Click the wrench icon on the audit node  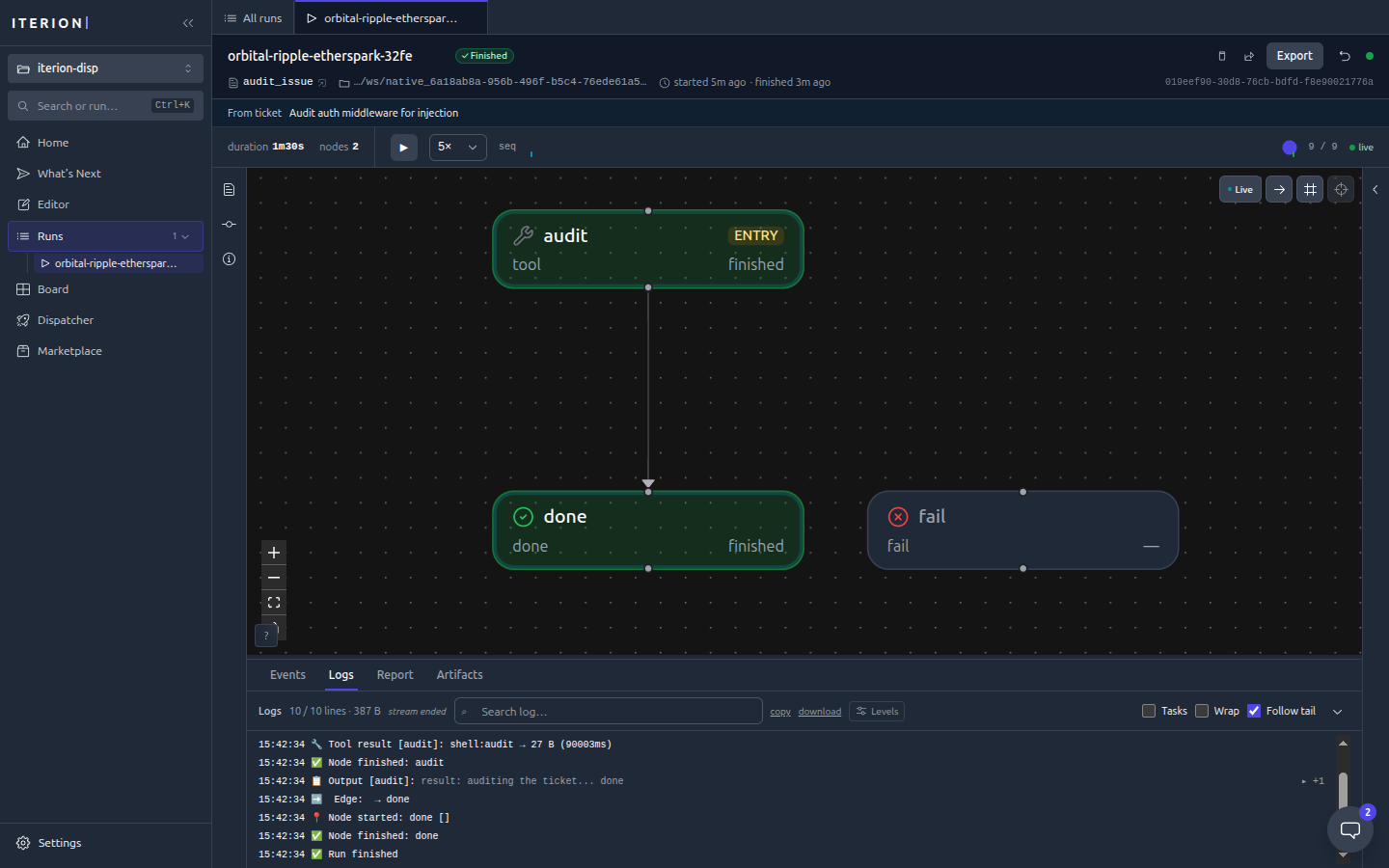coord(524,235)
